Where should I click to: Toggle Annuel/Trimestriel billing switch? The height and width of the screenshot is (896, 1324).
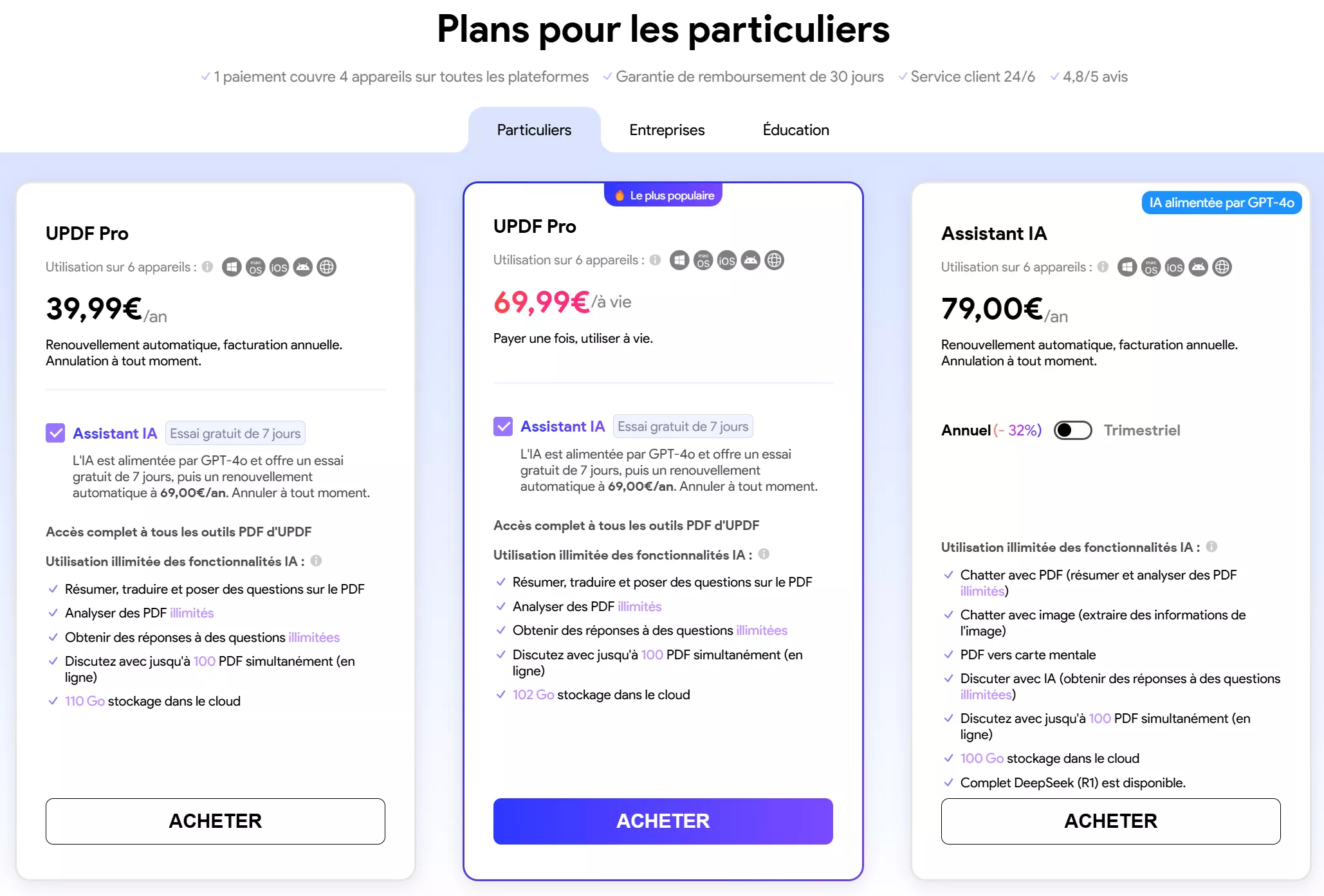pyautogui.click(x=1072, y=430)
